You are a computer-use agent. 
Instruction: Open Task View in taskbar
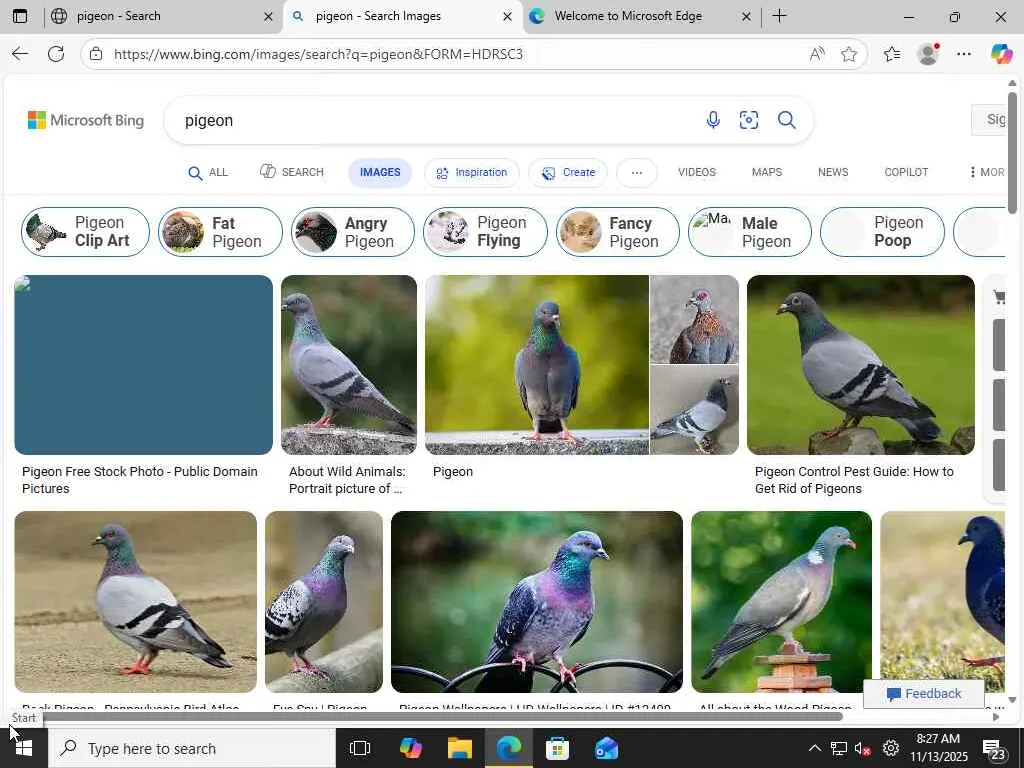360,748
